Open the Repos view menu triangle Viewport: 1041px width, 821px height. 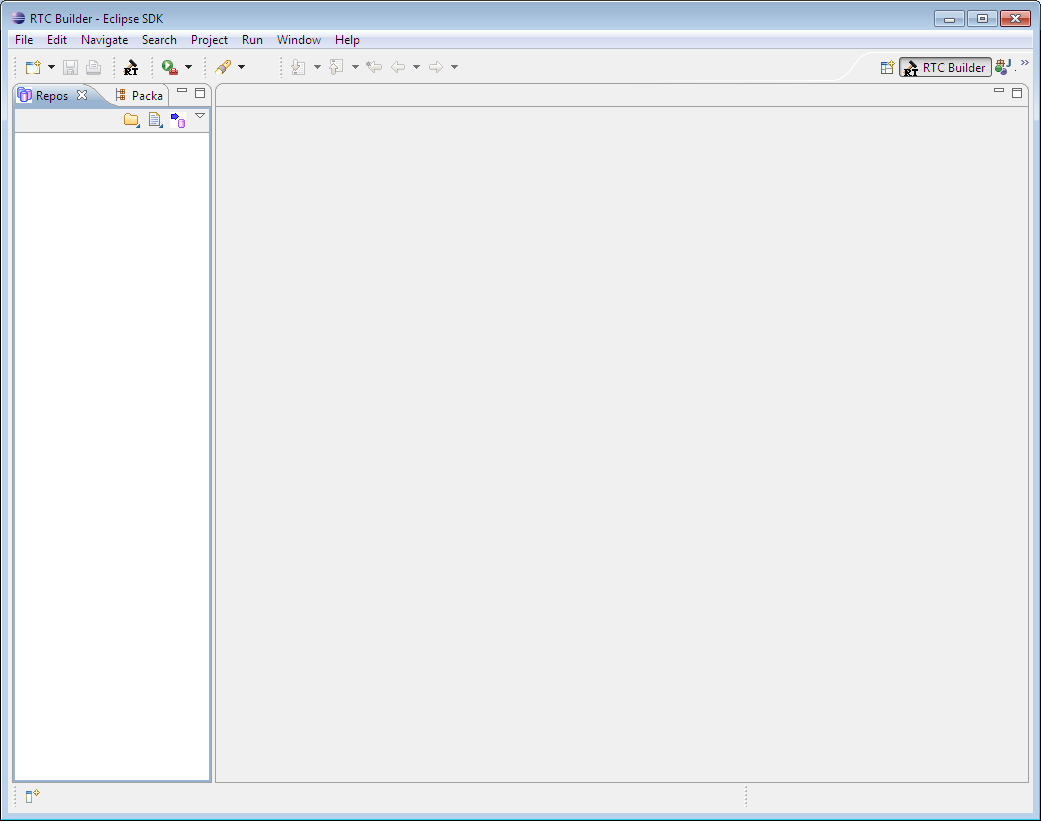[200, 115]
